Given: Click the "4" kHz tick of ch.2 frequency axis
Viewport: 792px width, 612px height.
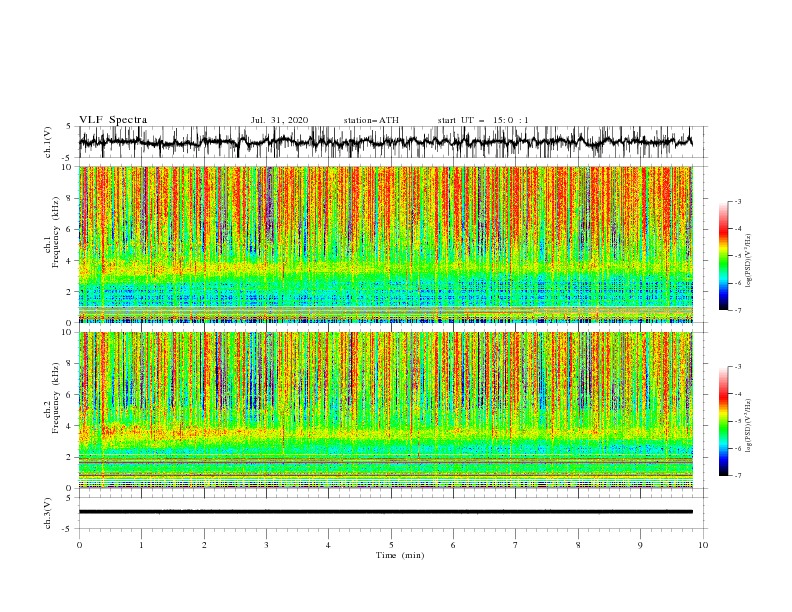Looking at the screenshot, I should point(70,426).
